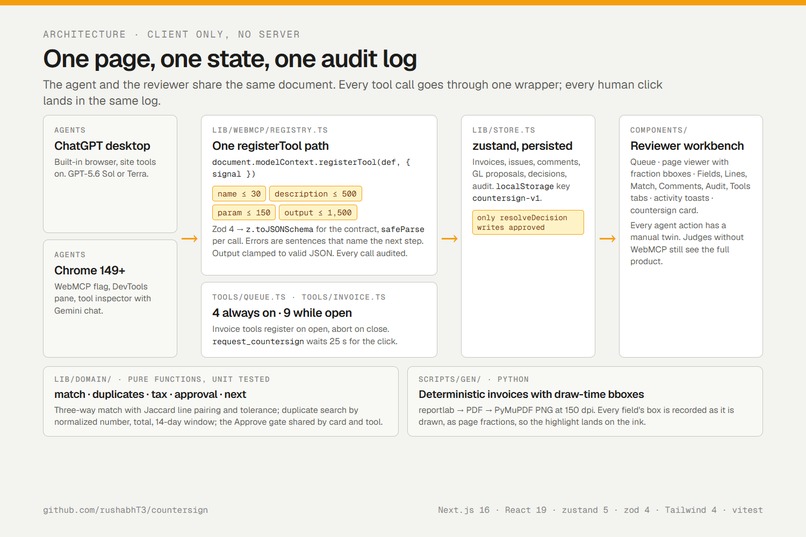Click the 'output ≤ 1,500' badge
806x537 pixels.
point(318,212)
